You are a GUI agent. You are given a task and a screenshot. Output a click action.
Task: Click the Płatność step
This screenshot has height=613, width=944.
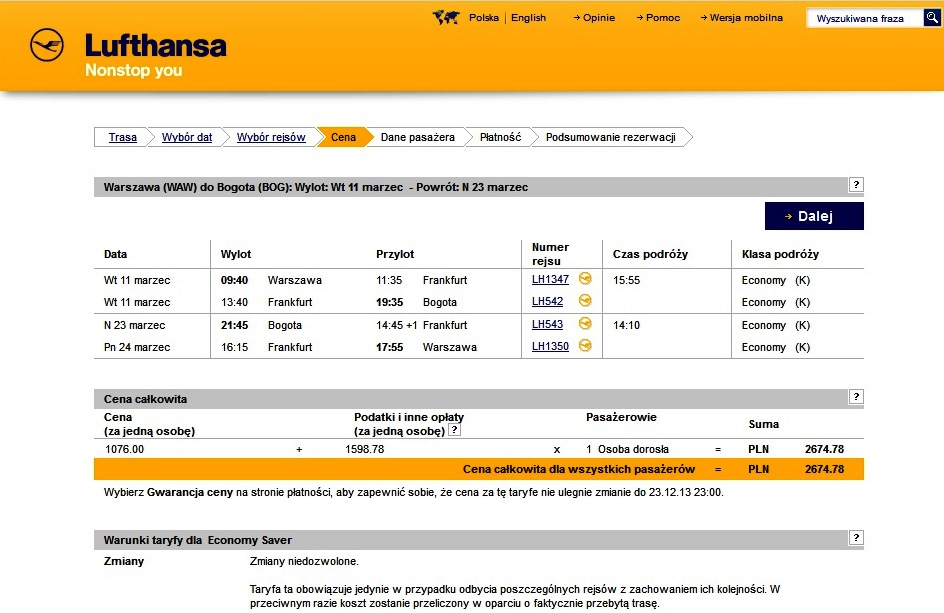point(500,137)
